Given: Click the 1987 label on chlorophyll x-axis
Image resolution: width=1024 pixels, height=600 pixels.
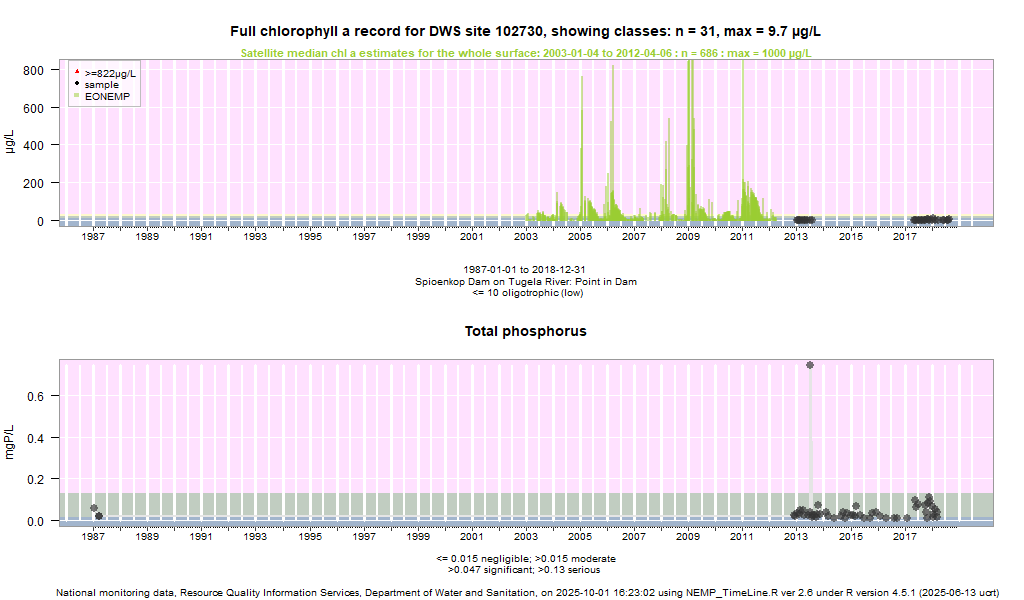Looking at the screenshot, I should (93, 237).
